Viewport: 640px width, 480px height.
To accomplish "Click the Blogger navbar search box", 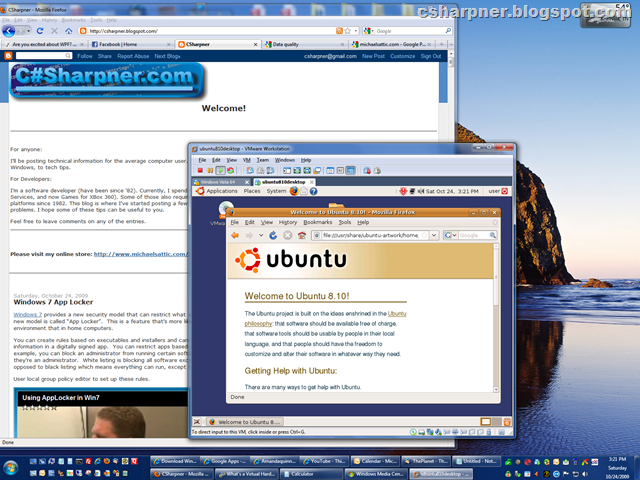I will click(44, 56).
